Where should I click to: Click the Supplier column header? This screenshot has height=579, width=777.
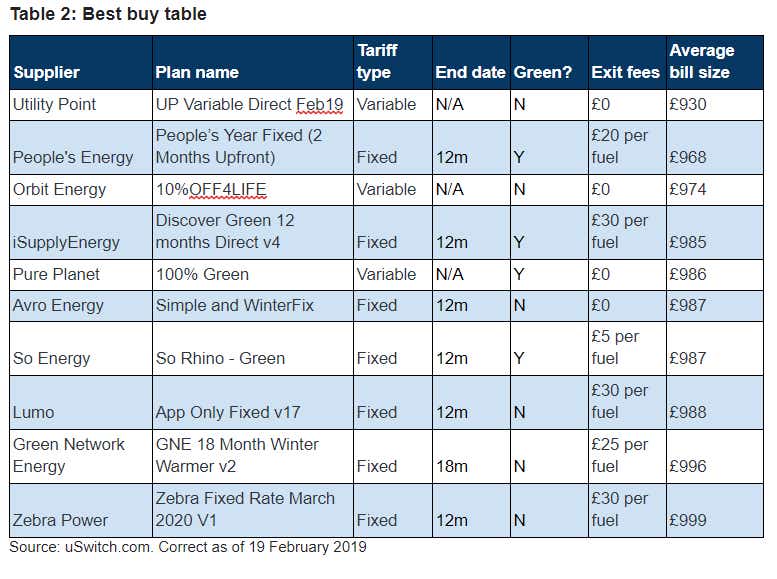point(81,63)
